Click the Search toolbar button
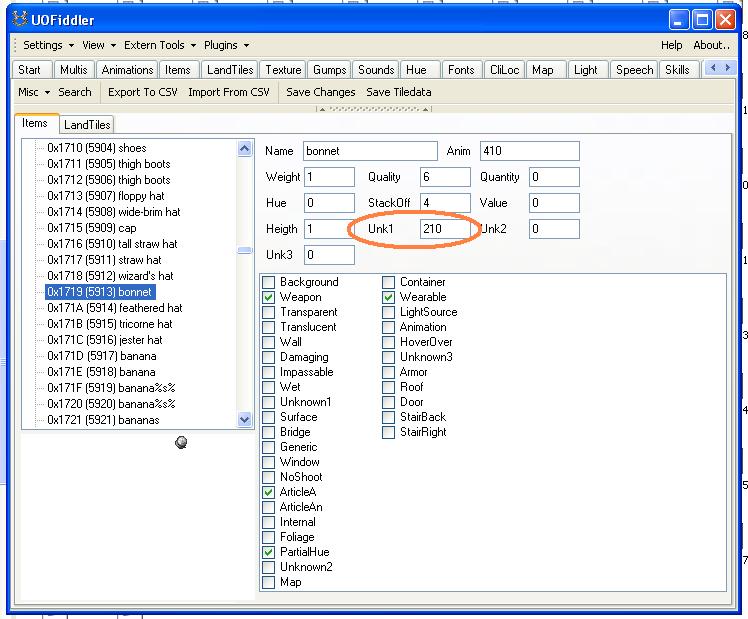This screenshot has height=619, width=748. click(x=75, y=92)
